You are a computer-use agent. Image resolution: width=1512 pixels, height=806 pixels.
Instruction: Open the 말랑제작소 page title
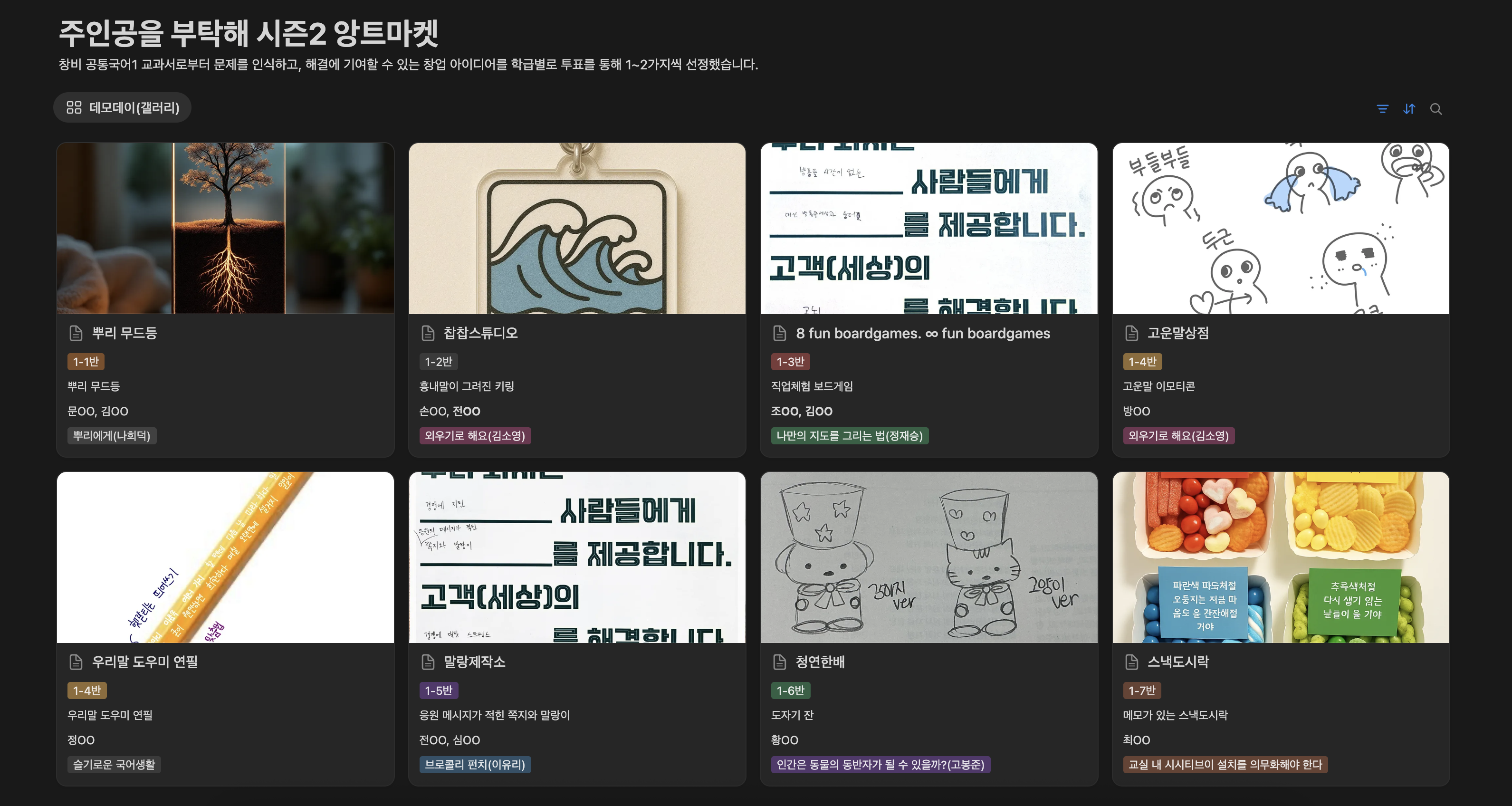point(474,662)
